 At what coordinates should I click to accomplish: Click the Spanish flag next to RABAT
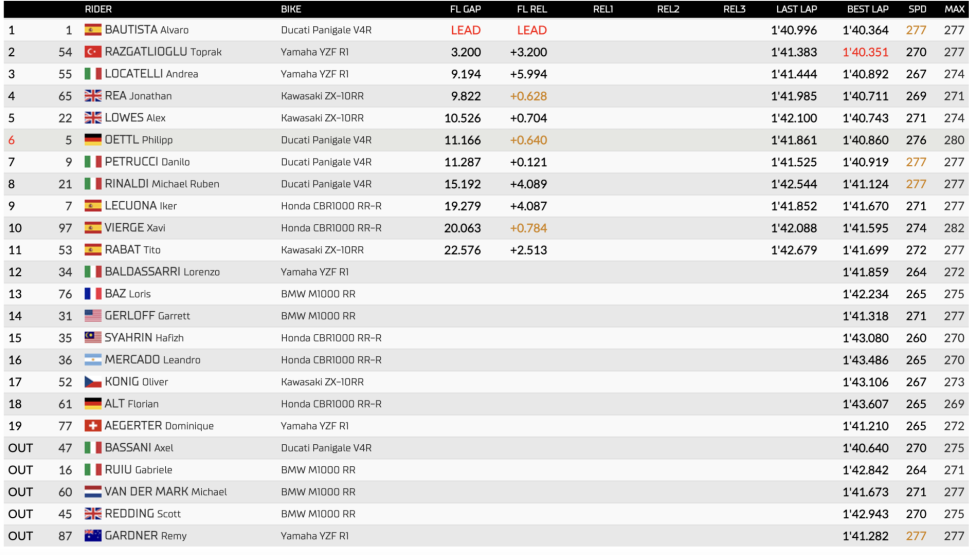point(93,250)
